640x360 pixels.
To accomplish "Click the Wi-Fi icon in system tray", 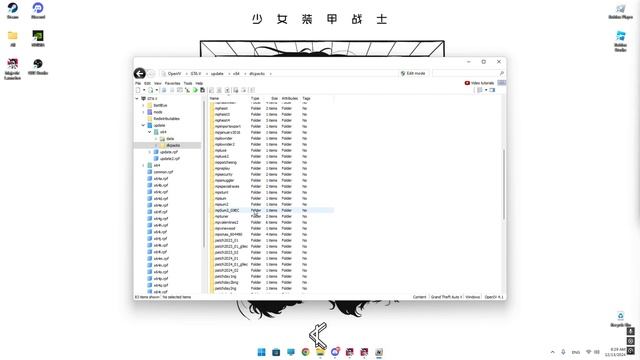I will (x=589, y=352).
